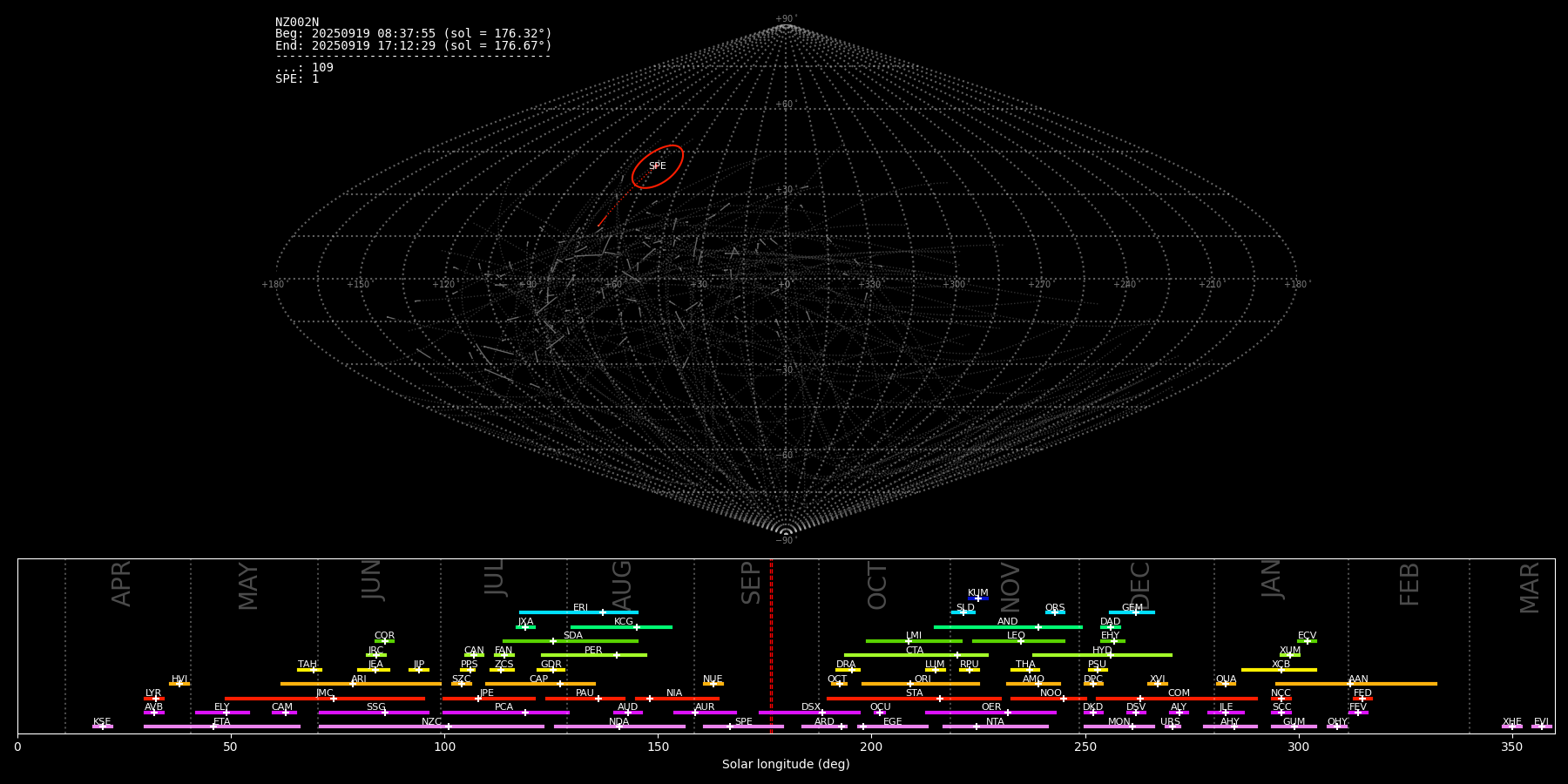This screenshot has height=784, width=1568.
Task: Select the PCA shower label
Action: [x=504, y=707]
